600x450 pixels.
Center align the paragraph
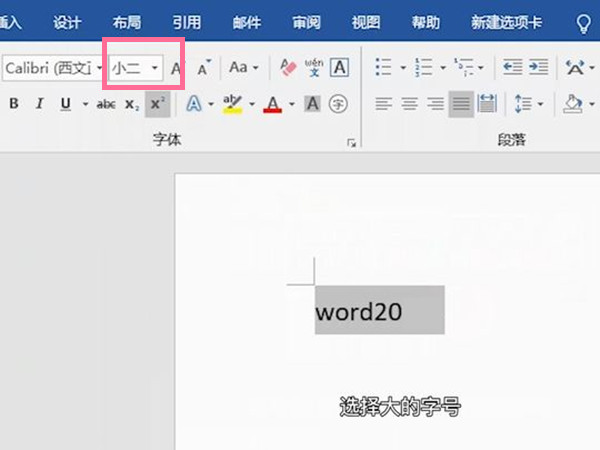point(409,104)
